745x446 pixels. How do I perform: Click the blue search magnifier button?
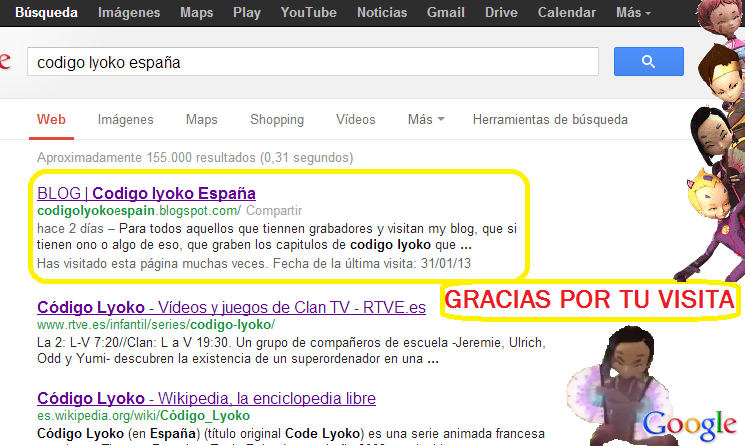tap(649, 61)
